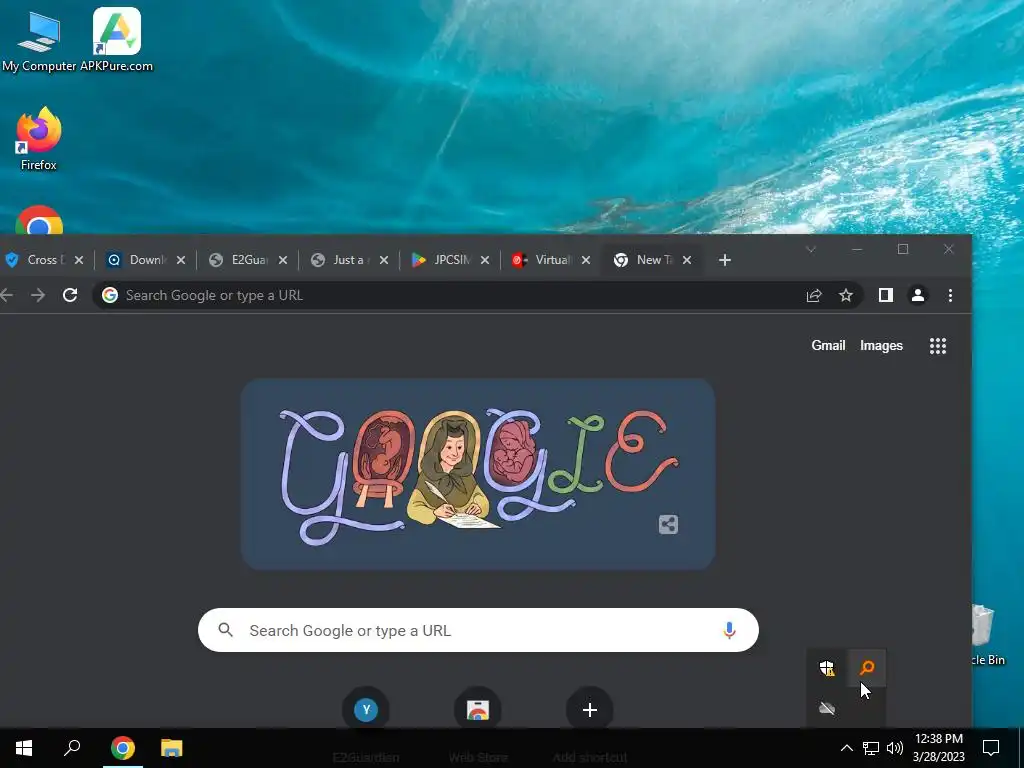
Task: Open Chrome's three-dot menu
Action: pos(950,295)
